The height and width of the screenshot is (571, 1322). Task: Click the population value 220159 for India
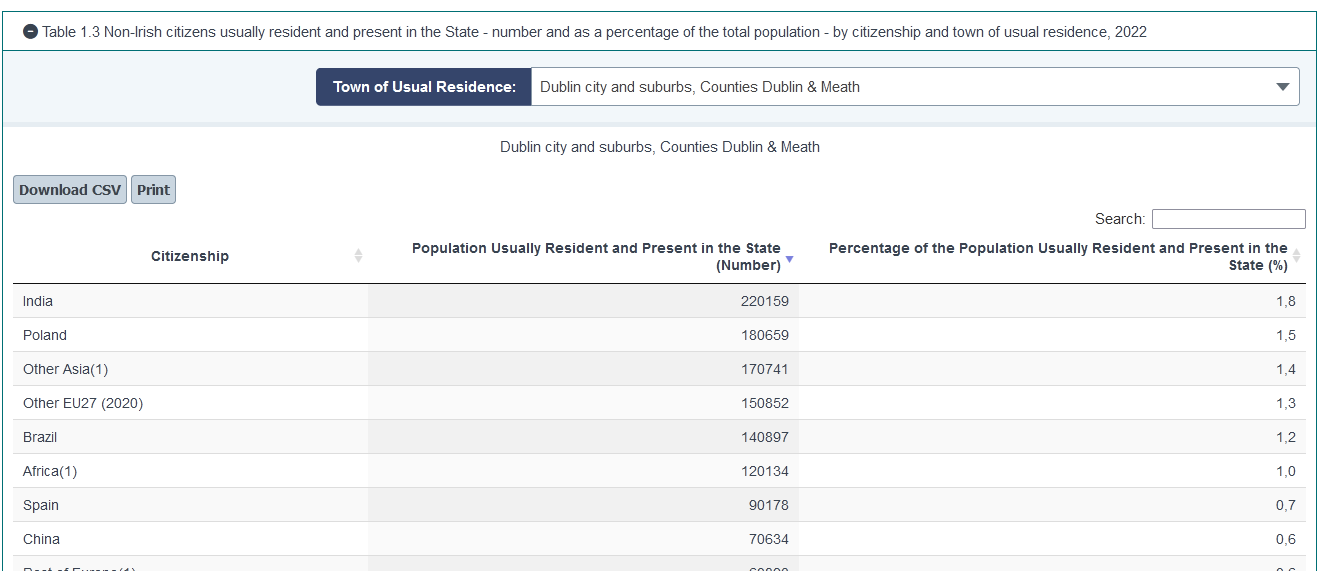point(764,301)
